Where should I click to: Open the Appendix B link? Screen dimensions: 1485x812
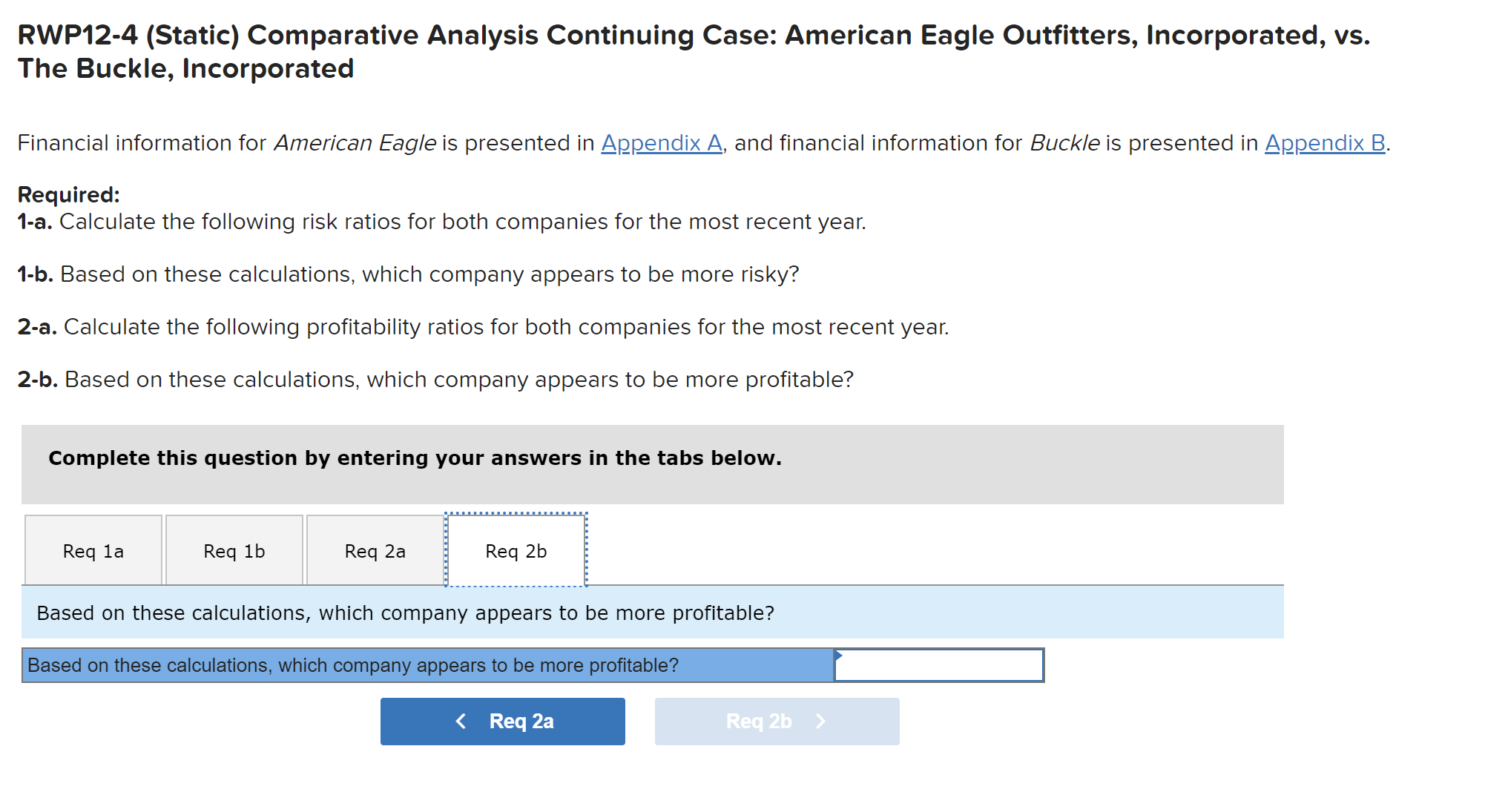pos(1325,143)
